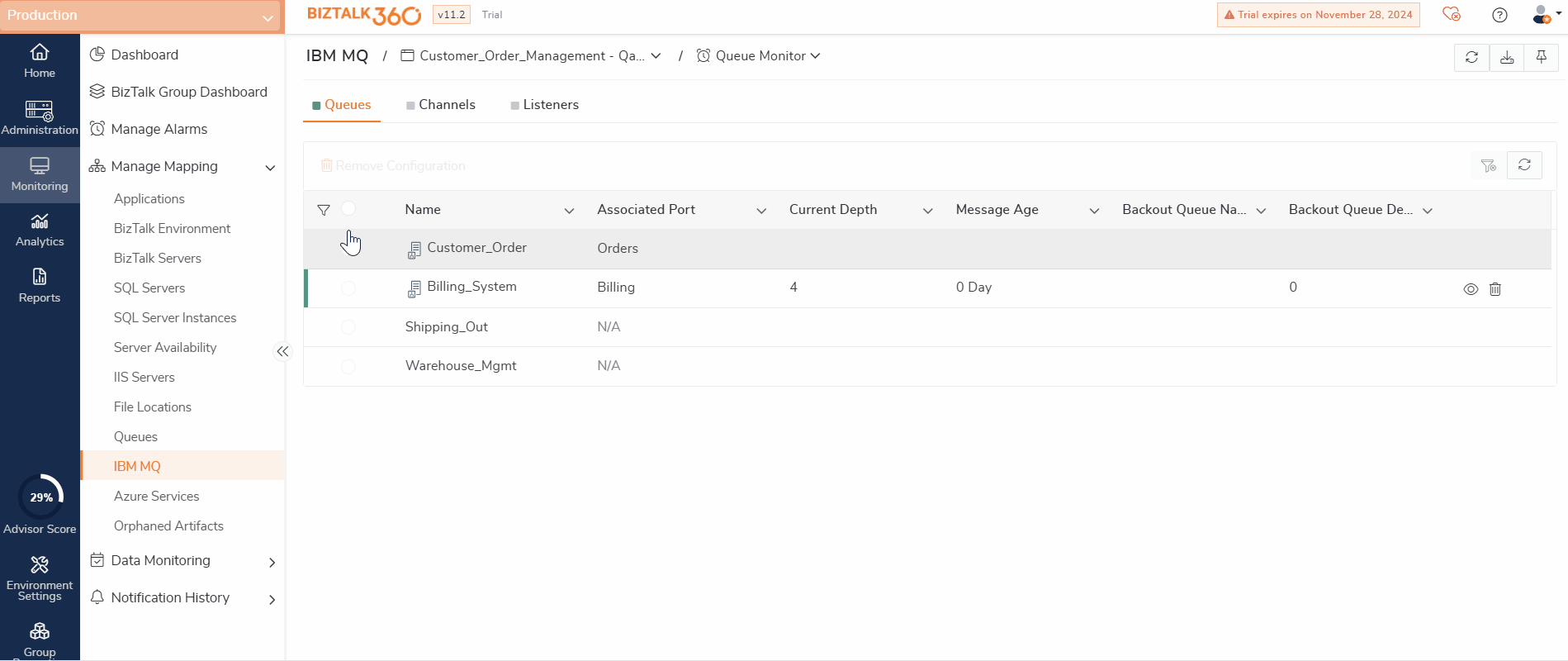
Task: Clear filters using the filter icon
Action: point(1489,165)
